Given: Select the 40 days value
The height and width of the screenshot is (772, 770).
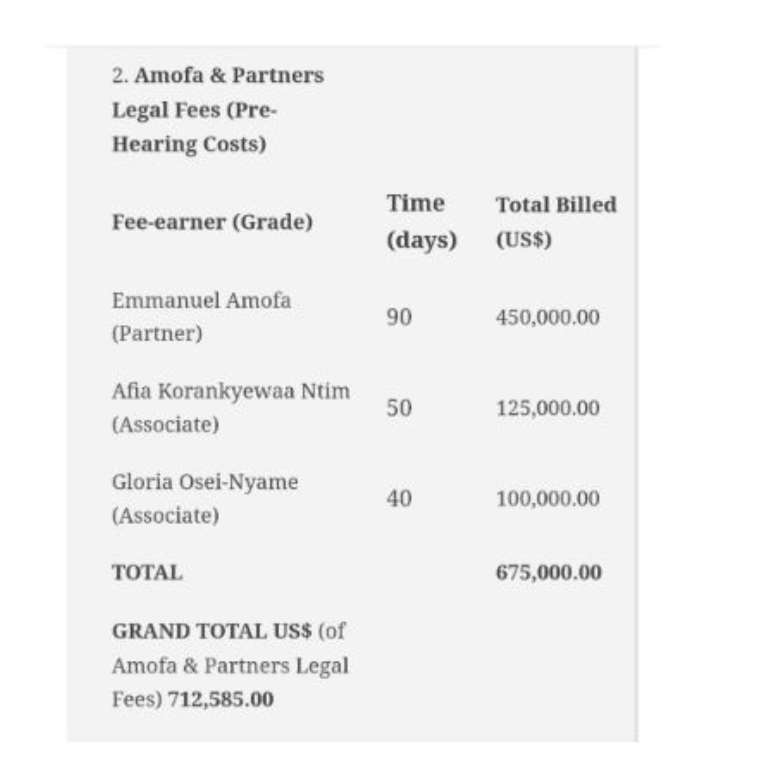Looking at the screenshot, I should click(399, 499).
